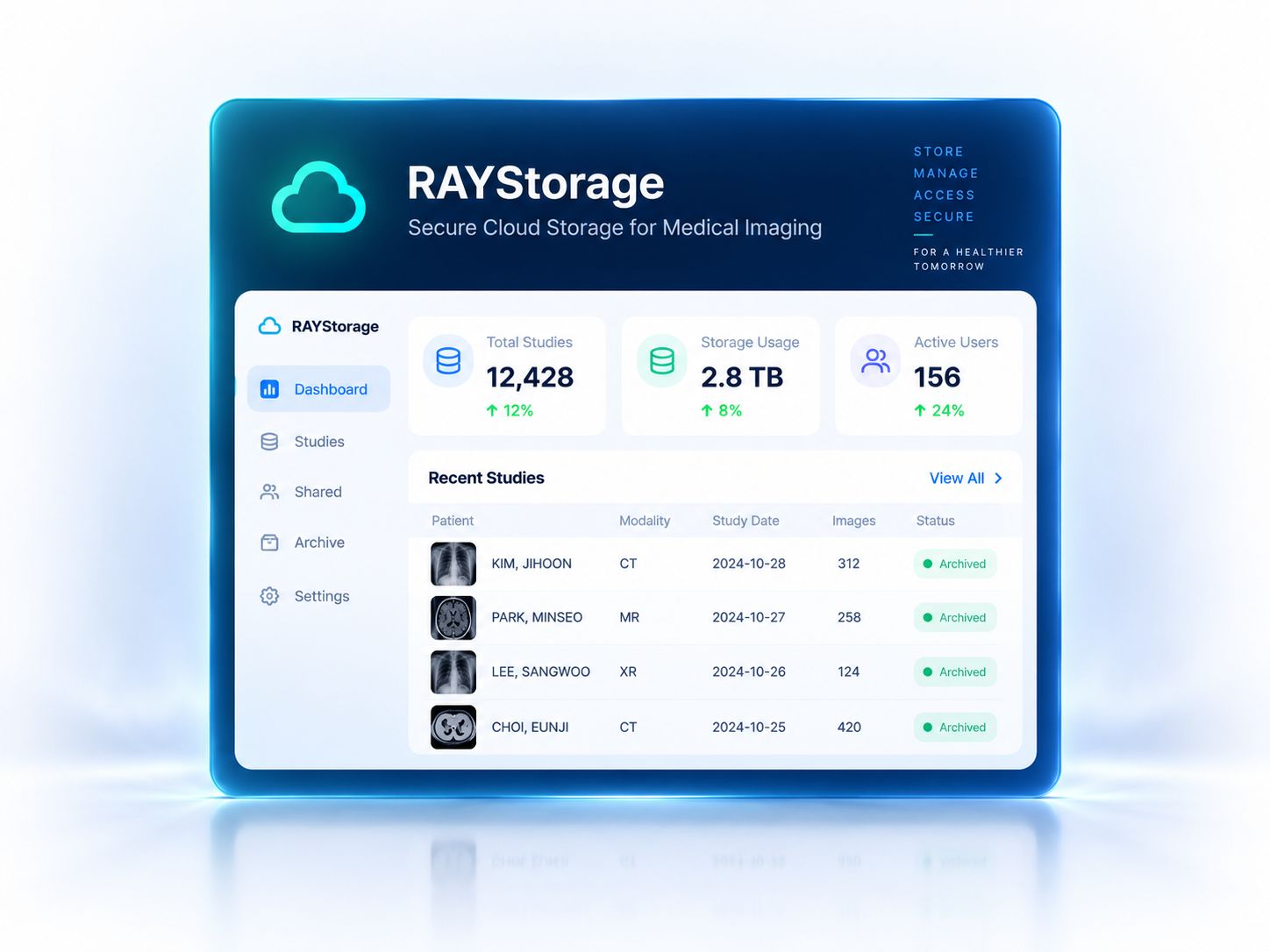Image resolution: width=1270 pixels, height=952 pixels.
Task: Click the ACCESS tagline word
Action: point(944,195)
